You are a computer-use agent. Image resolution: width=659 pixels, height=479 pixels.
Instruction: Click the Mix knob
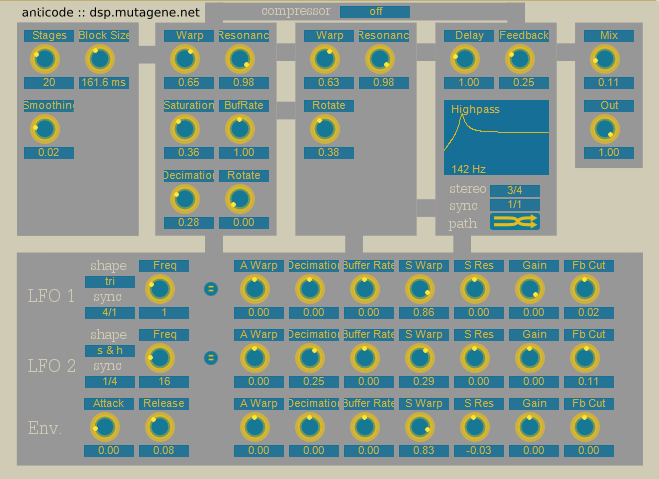605,59
